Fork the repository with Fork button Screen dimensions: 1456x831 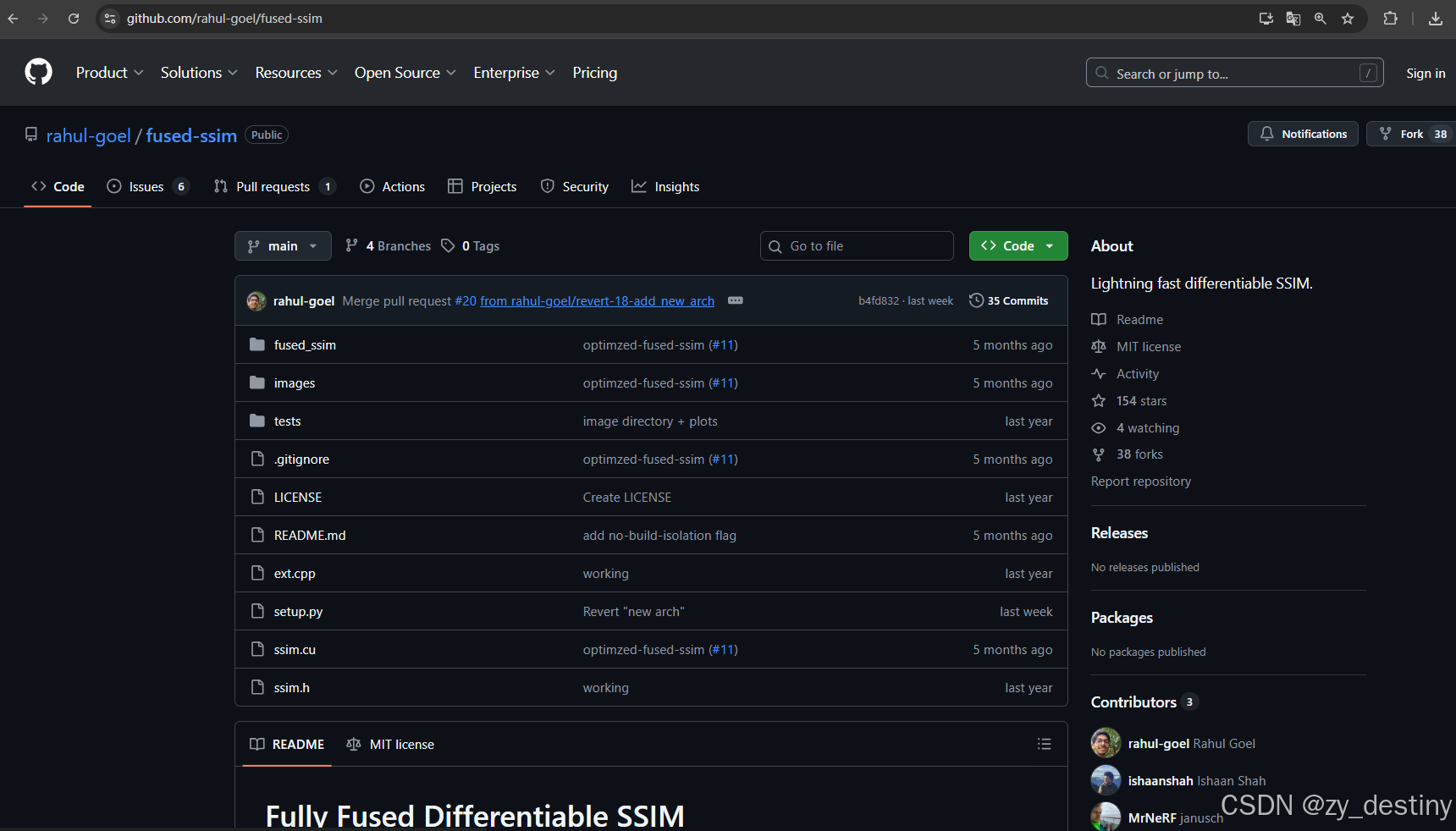pos(1411,134)
